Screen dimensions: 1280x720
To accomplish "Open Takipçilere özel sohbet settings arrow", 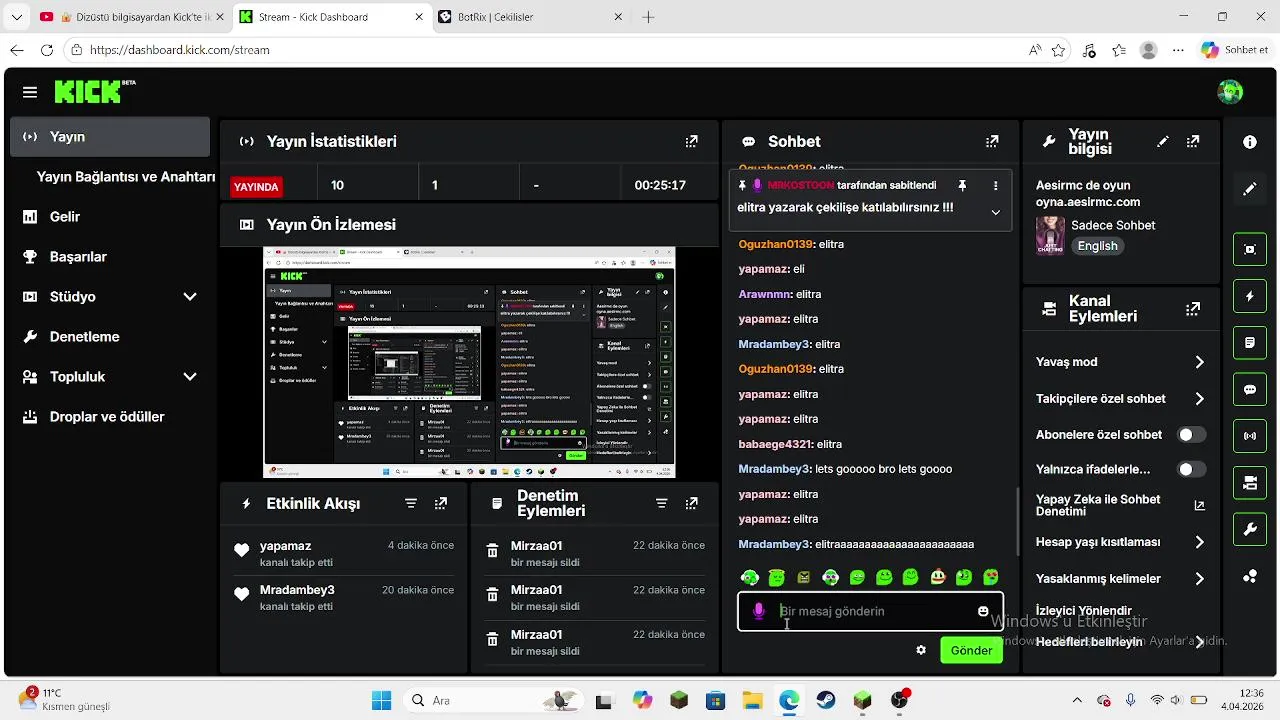I will tap(1199, 399).
